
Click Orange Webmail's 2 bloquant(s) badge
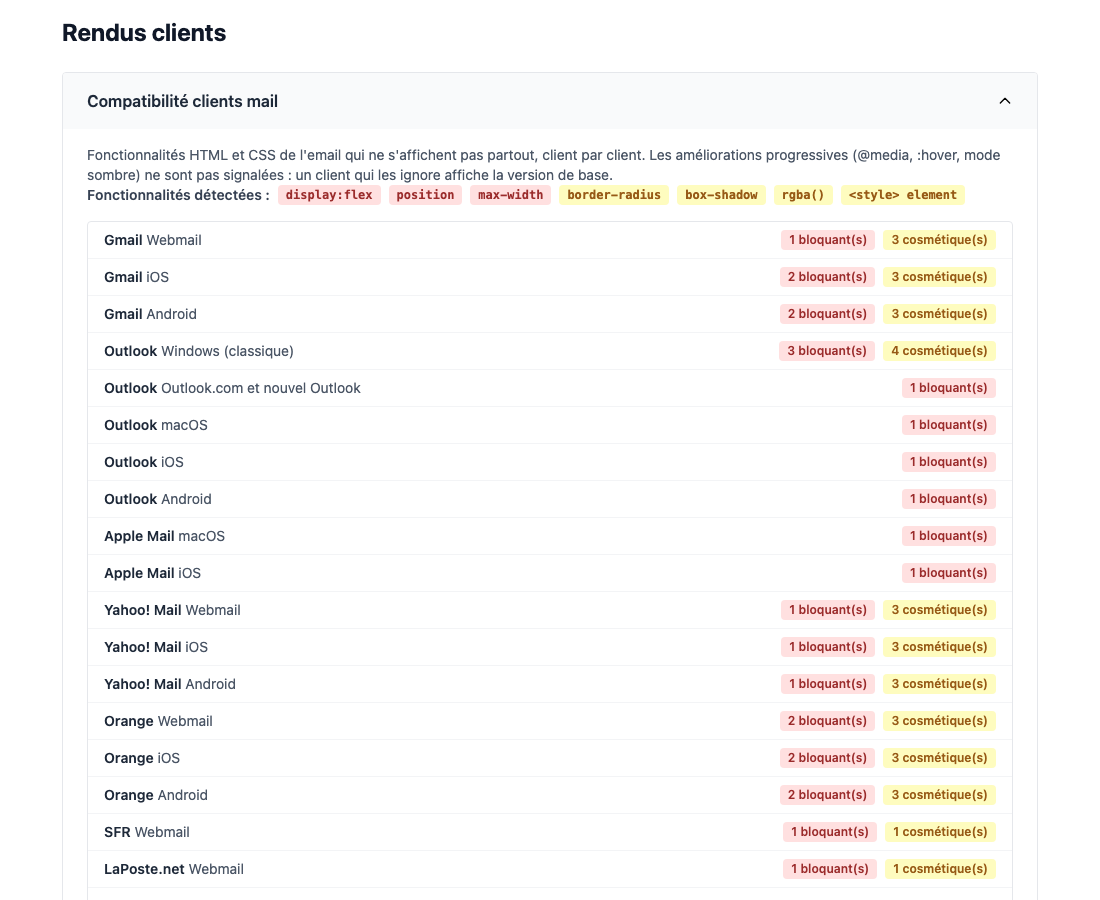[827, 721]
